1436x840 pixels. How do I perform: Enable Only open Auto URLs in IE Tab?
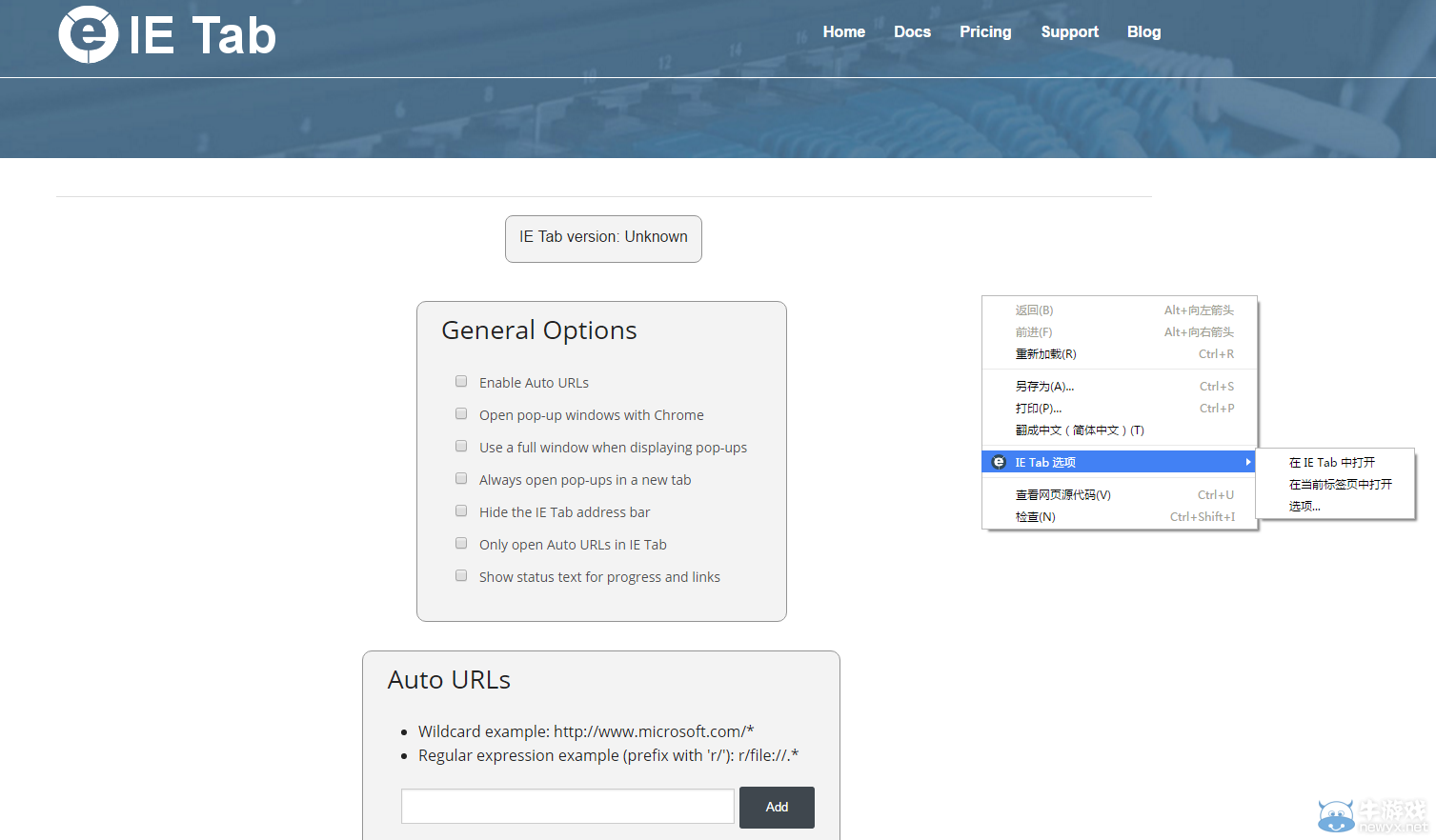[x=461, y=543]
